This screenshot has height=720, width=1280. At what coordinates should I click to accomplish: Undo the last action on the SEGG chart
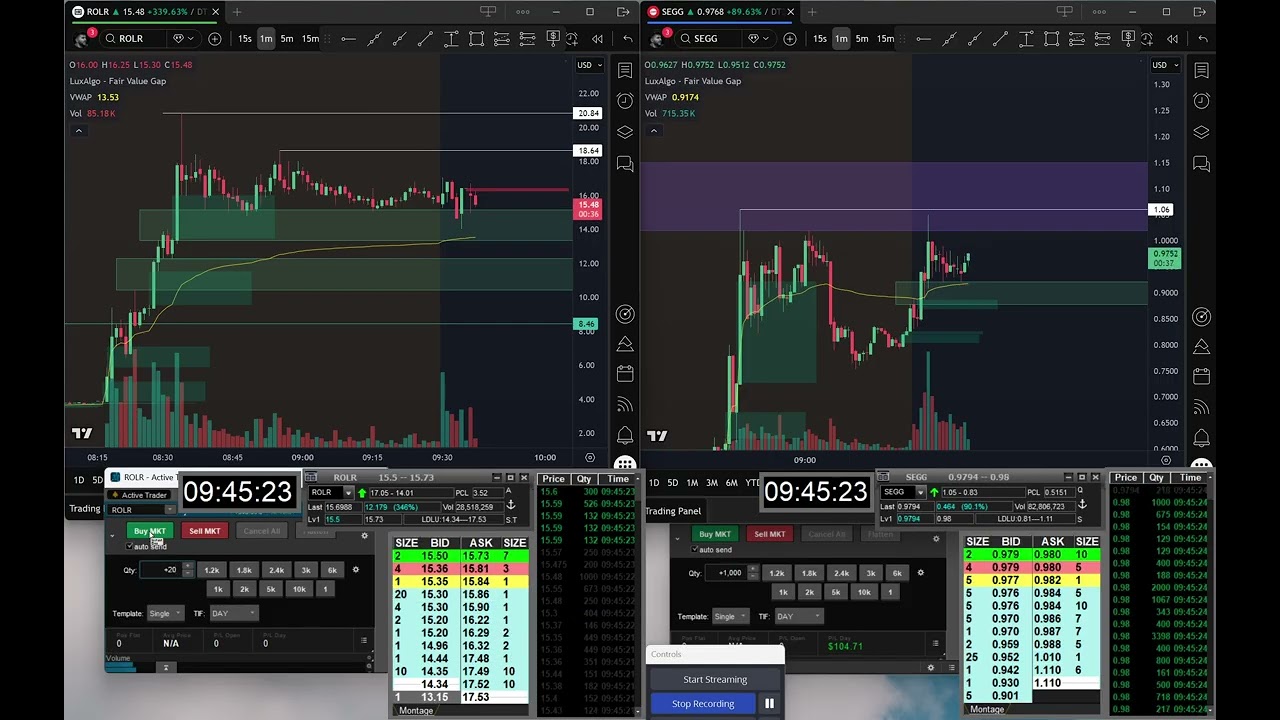[x=1202, y=38]
